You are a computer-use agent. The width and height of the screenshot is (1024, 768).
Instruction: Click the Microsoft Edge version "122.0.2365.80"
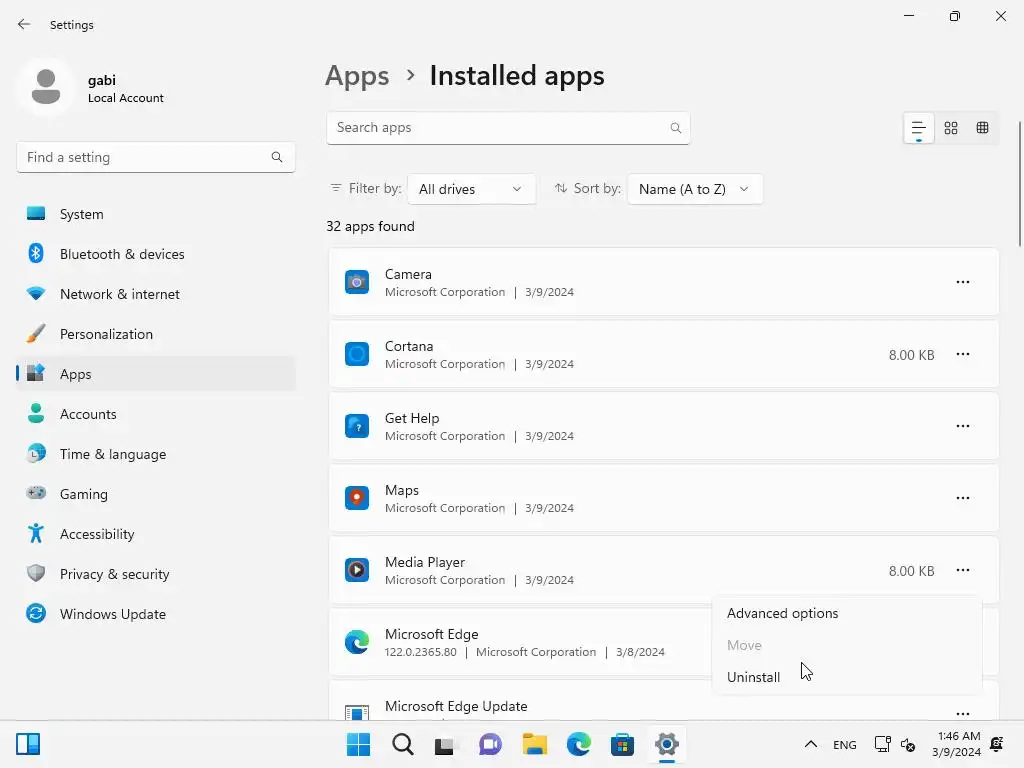pos(421,652)
